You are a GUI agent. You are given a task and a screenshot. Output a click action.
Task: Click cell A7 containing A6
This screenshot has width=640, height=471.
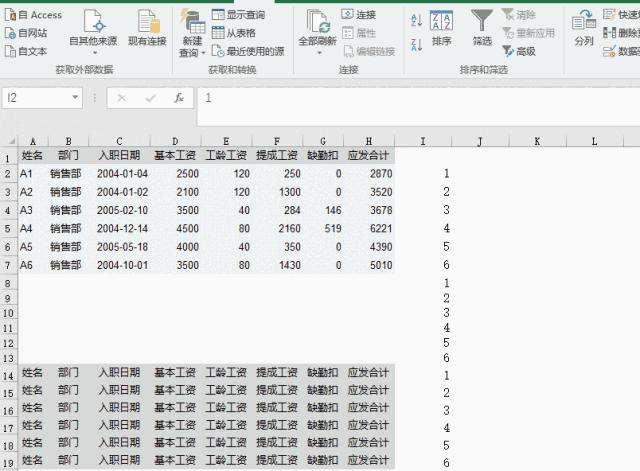pos(33,265)
